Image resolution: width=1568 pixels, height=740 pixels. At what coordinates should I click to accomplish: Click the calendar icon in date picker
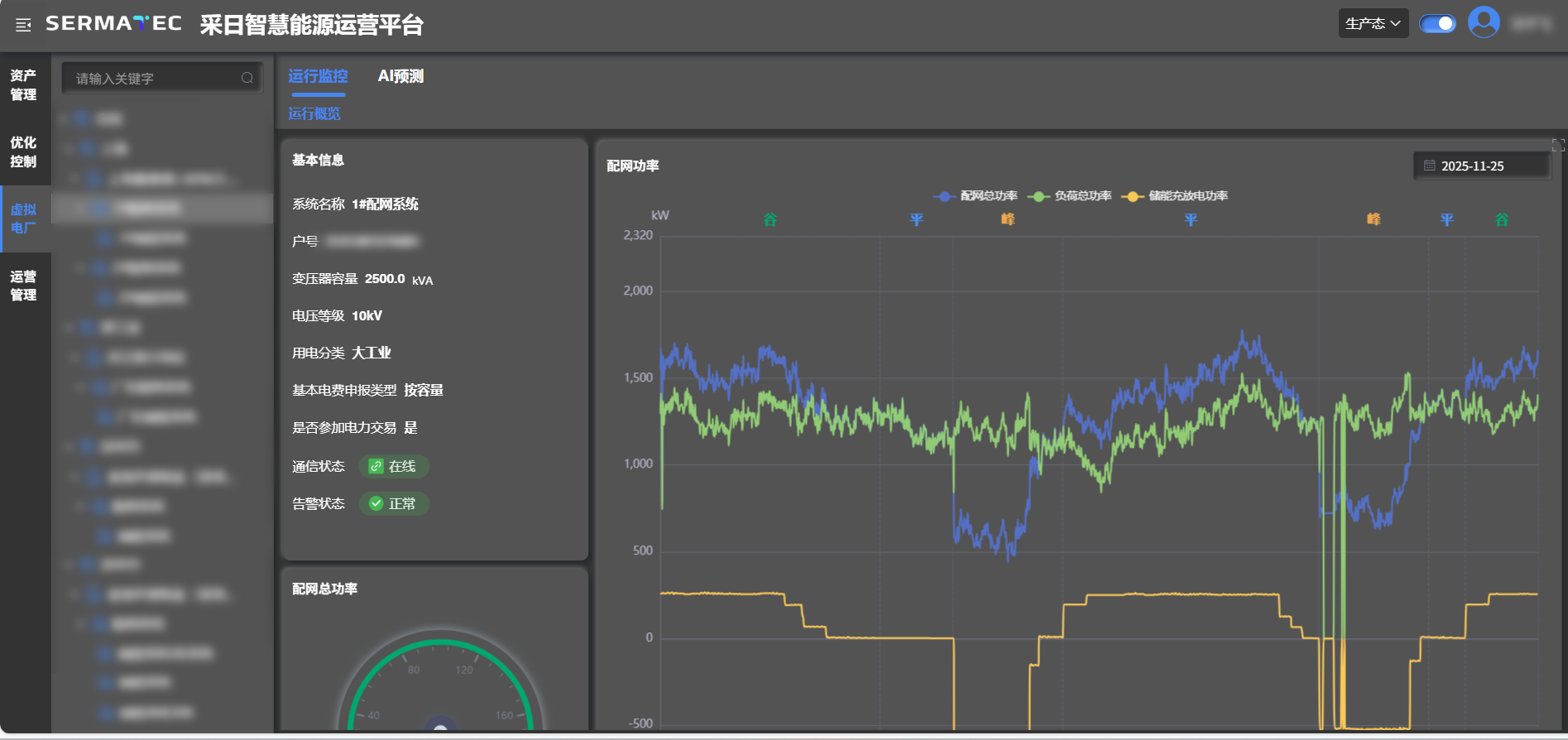1429,166
